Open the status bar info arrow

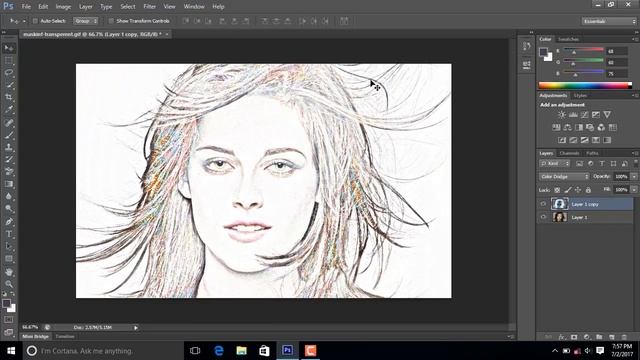(x=136, y=327)
